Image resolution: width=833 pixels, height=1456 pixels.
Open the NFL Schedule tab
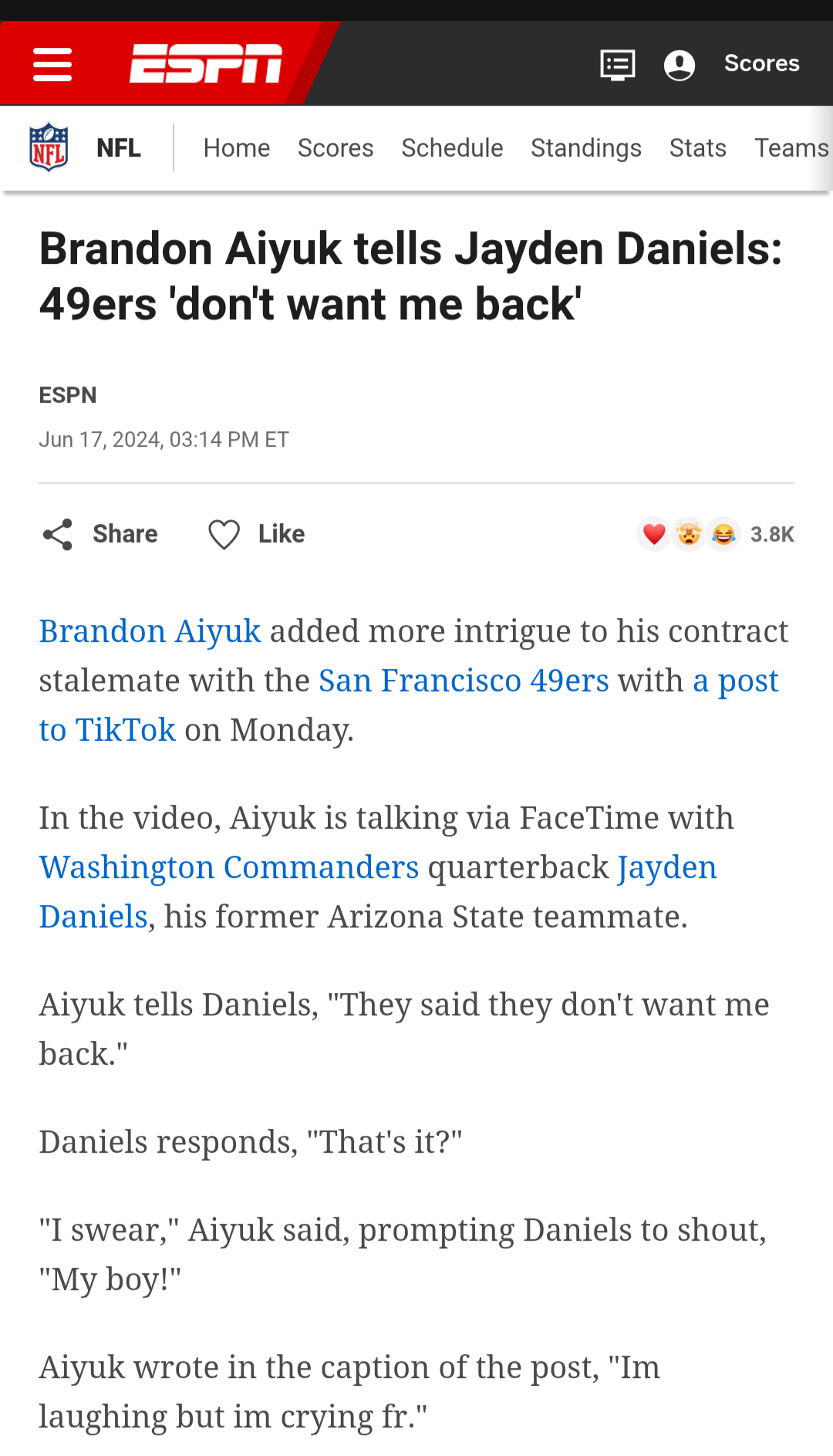[452, 147]
